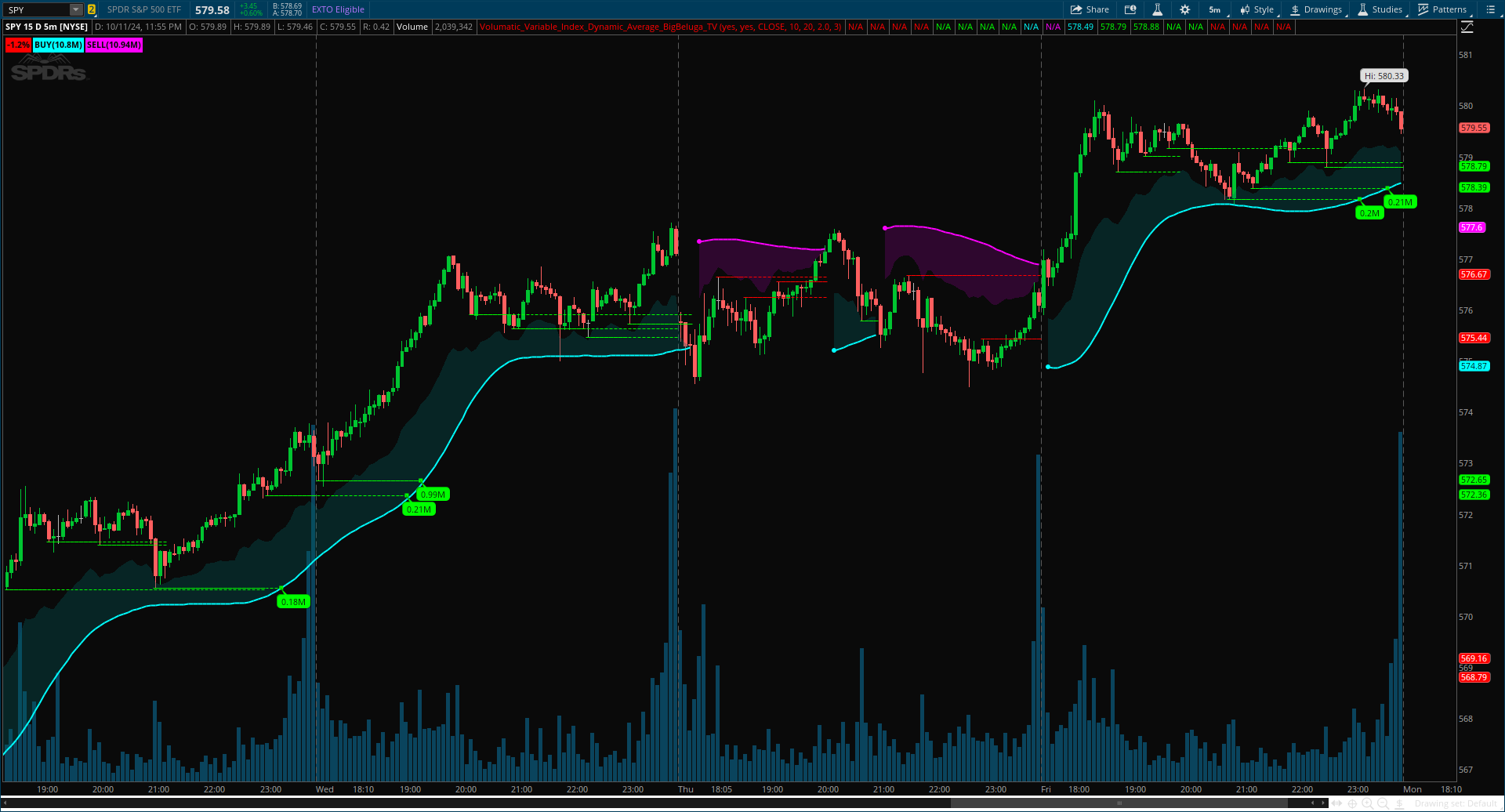
Task: Toggle the crosshair pan icon at bottom
Action: 1352,803
